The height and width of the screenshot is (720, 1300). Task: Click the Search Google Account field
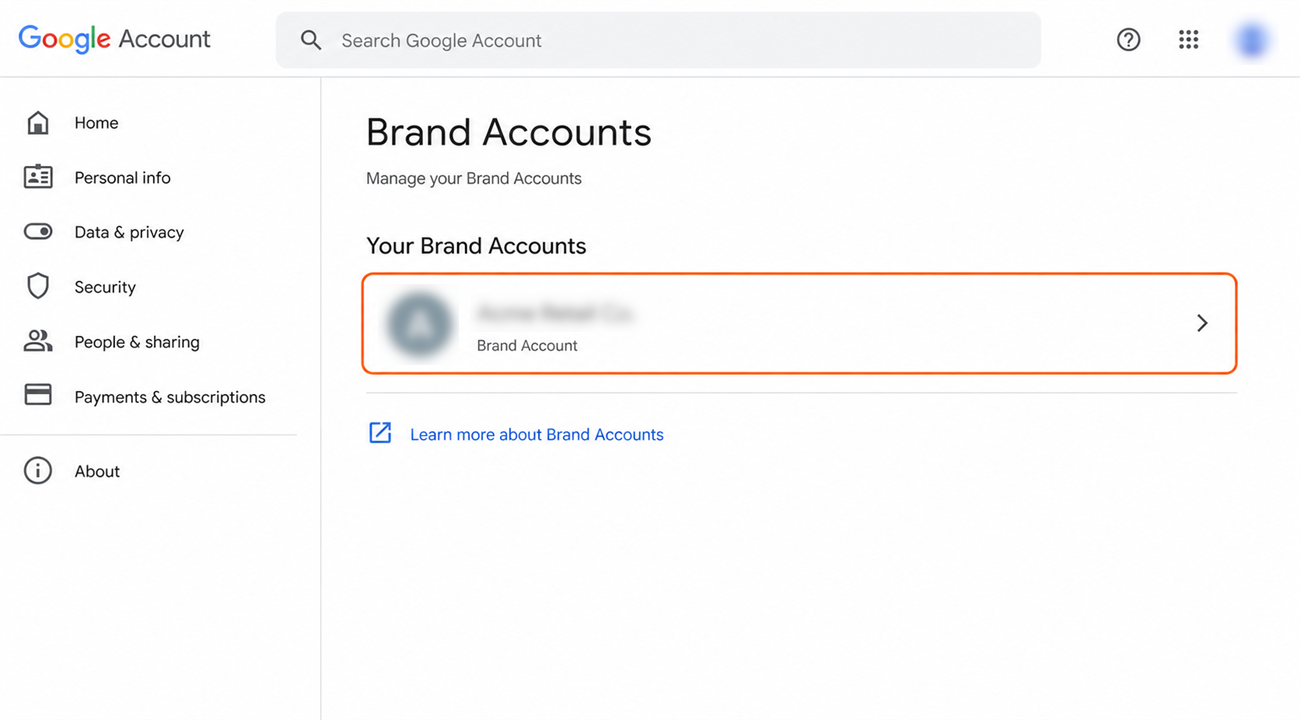pos(658,40)
